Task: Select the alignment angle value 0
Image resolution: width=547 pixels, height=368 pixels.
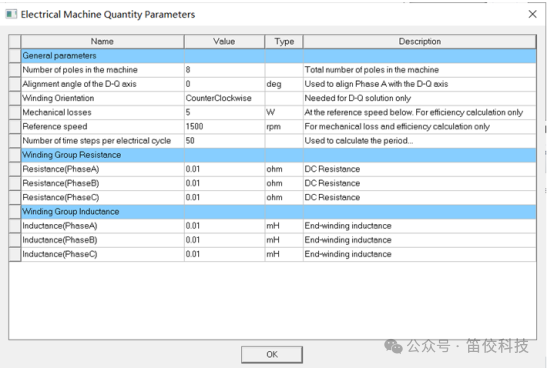Action: [224, 84]
